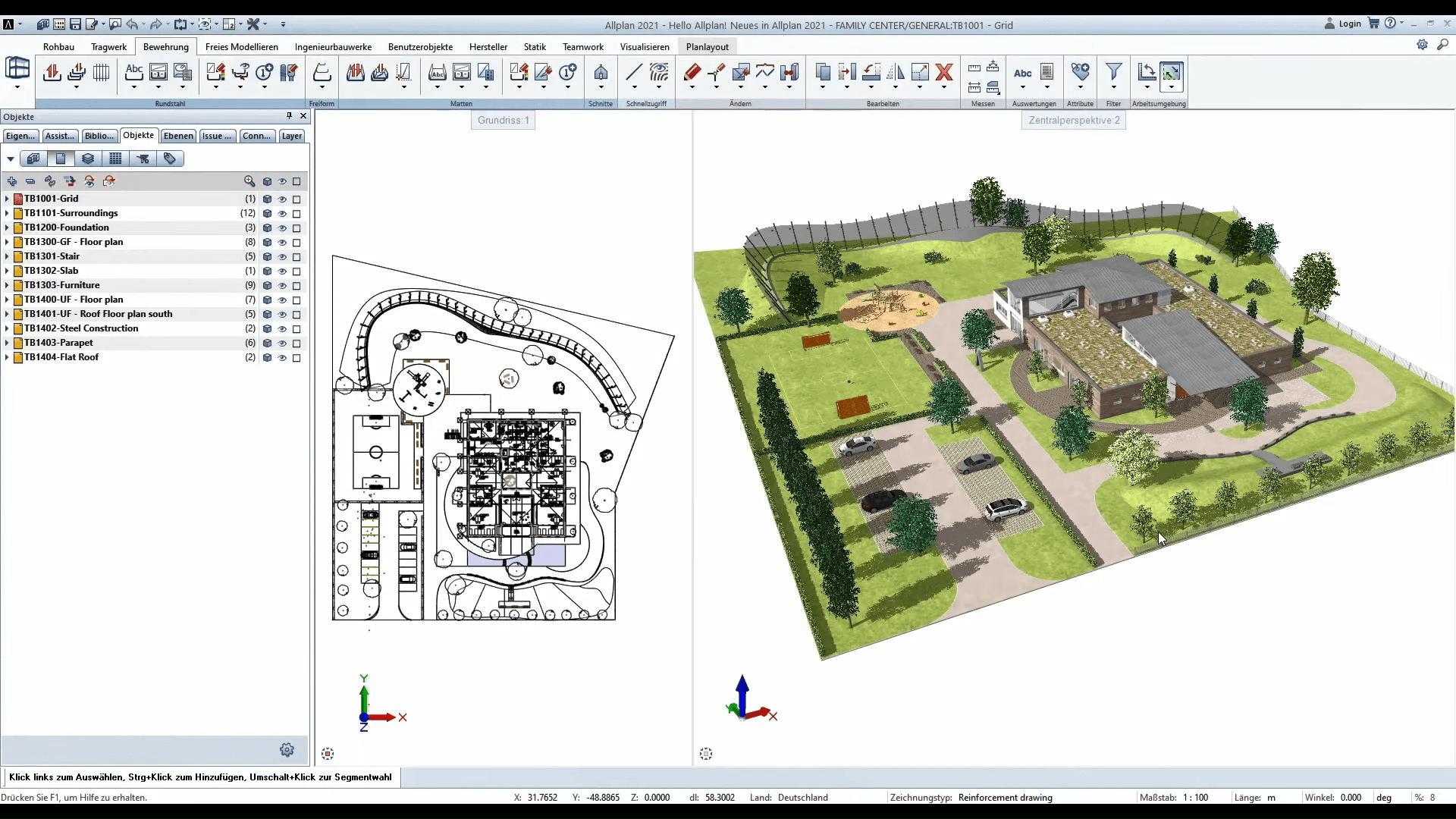This screenshot has width=1456, height=819.
Task: Open the Visualisieren ribbon tab
Action: (644, 46)
